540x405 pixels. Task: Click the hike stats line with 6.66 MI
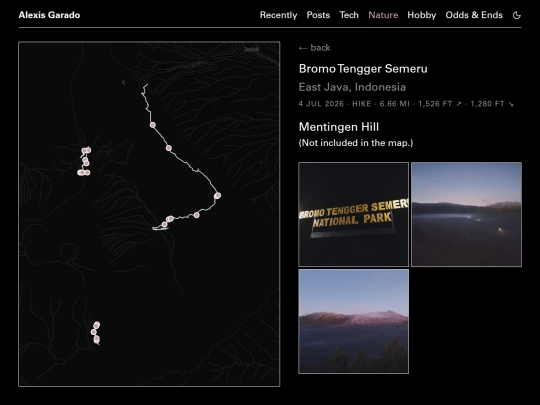(x=406, y=104)
